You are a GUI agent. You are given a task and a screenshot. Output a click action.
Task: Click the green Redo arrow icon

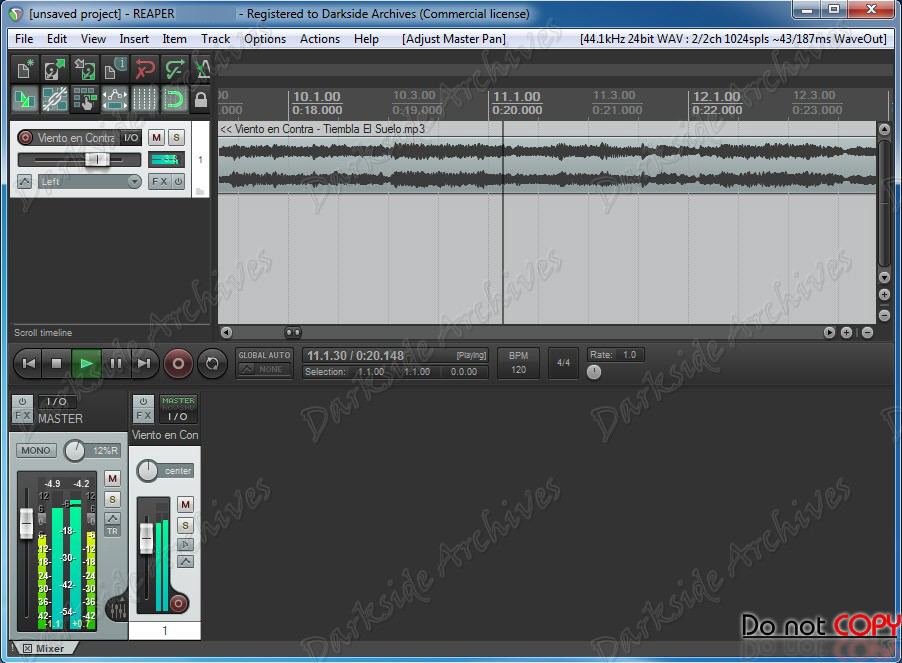(175, 70)
